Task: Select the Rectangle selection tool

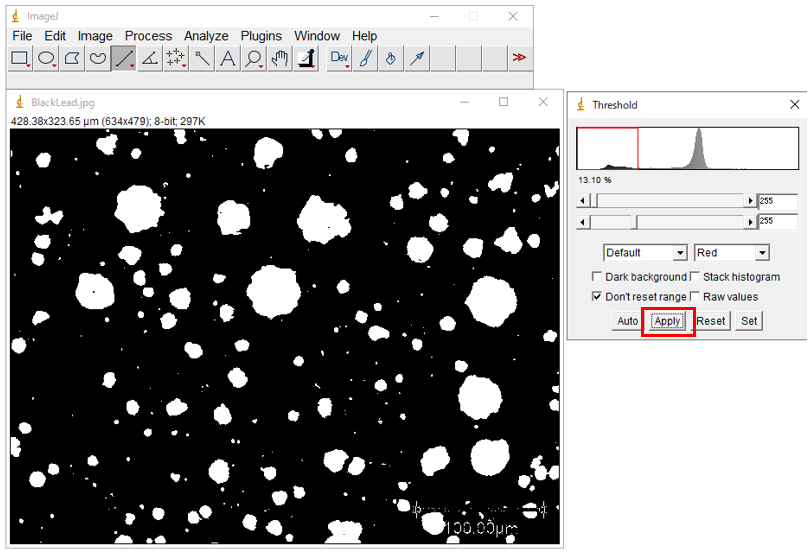Action: click(x=20, y=59)
